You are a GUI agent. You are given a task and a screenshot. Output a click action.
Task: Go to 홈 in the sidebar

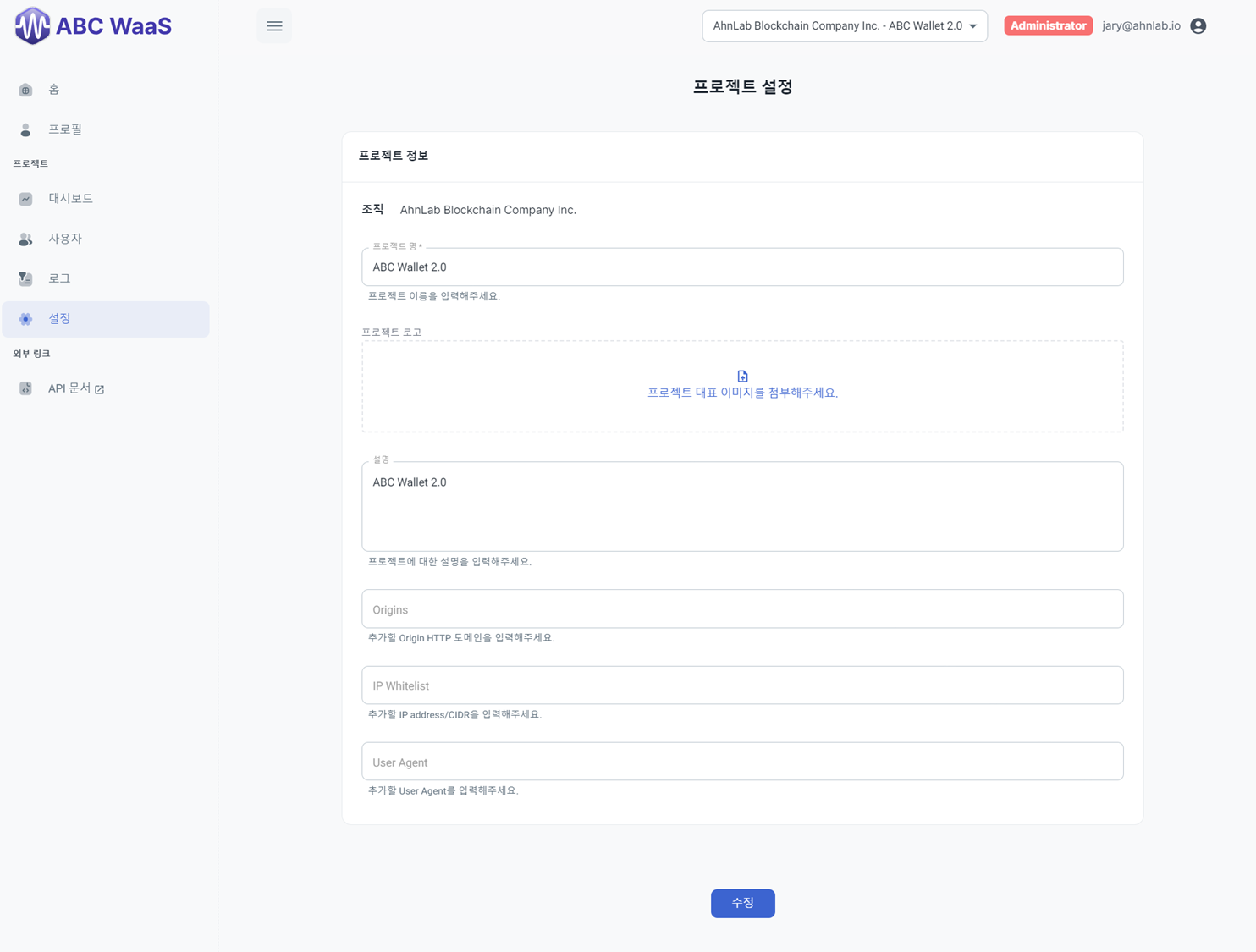point(106,90)
